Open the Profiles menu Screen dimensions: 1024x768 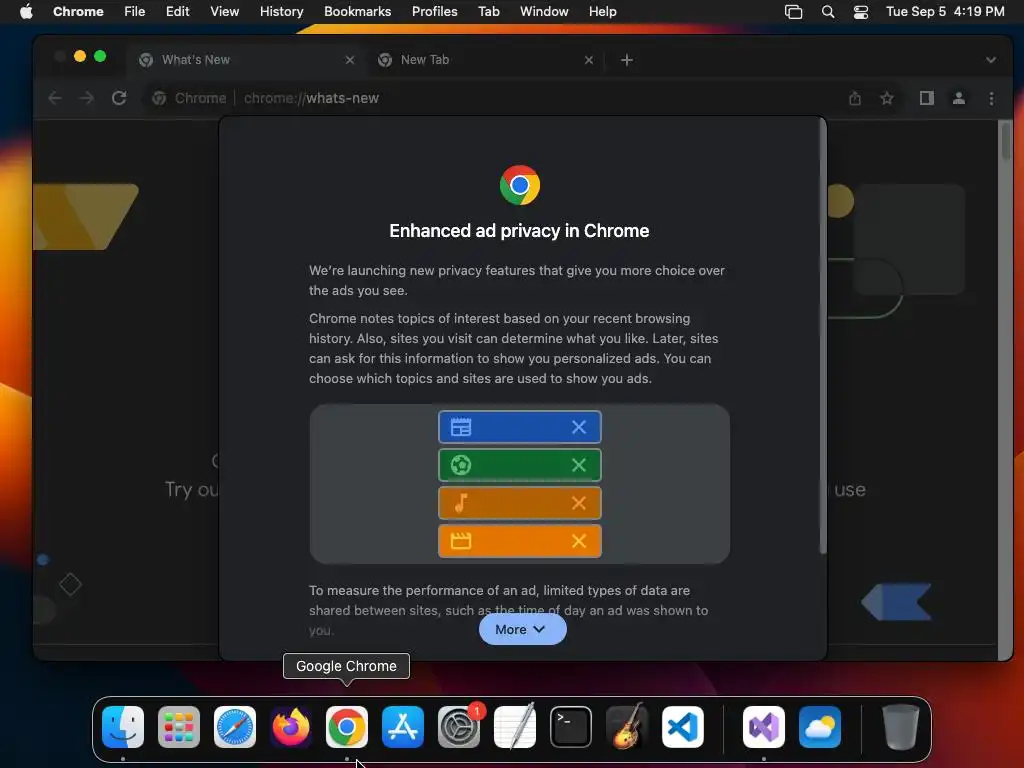[434, 12]
